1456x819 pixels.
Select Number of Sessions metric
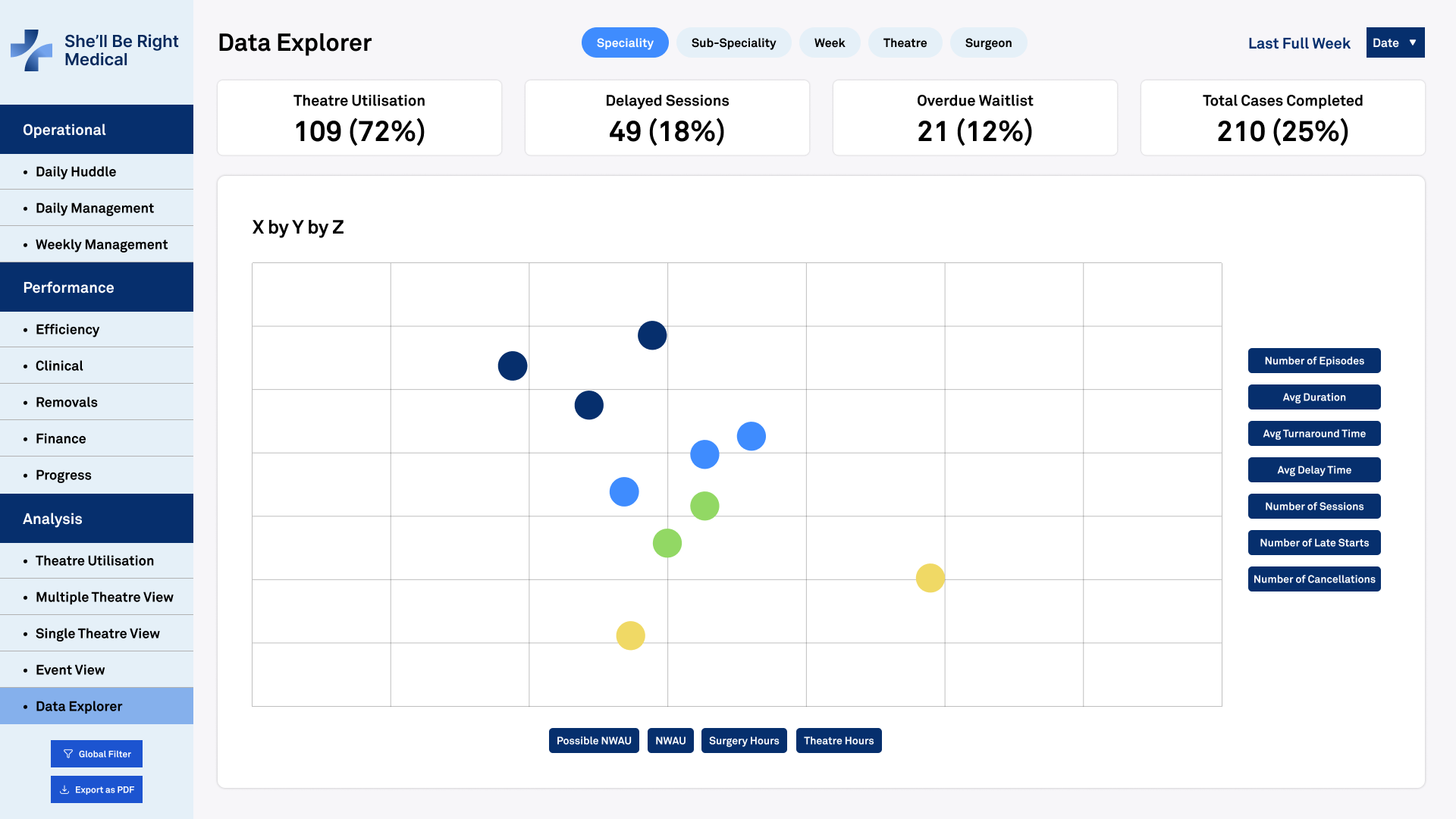coord(1314,507)
